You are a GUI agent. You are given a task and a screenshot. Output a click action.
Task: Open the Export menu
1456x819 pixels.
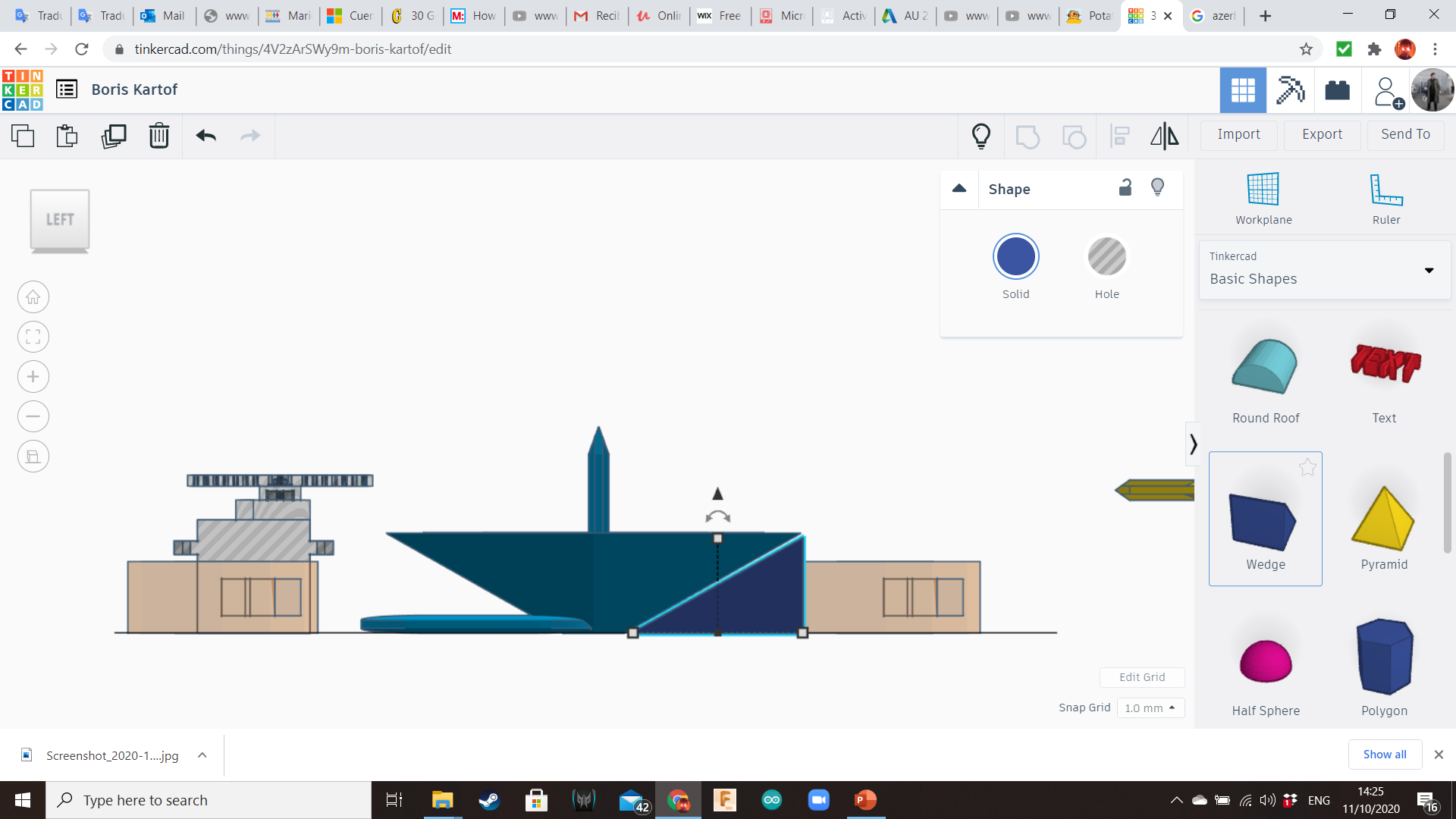tap(1322, 134)
